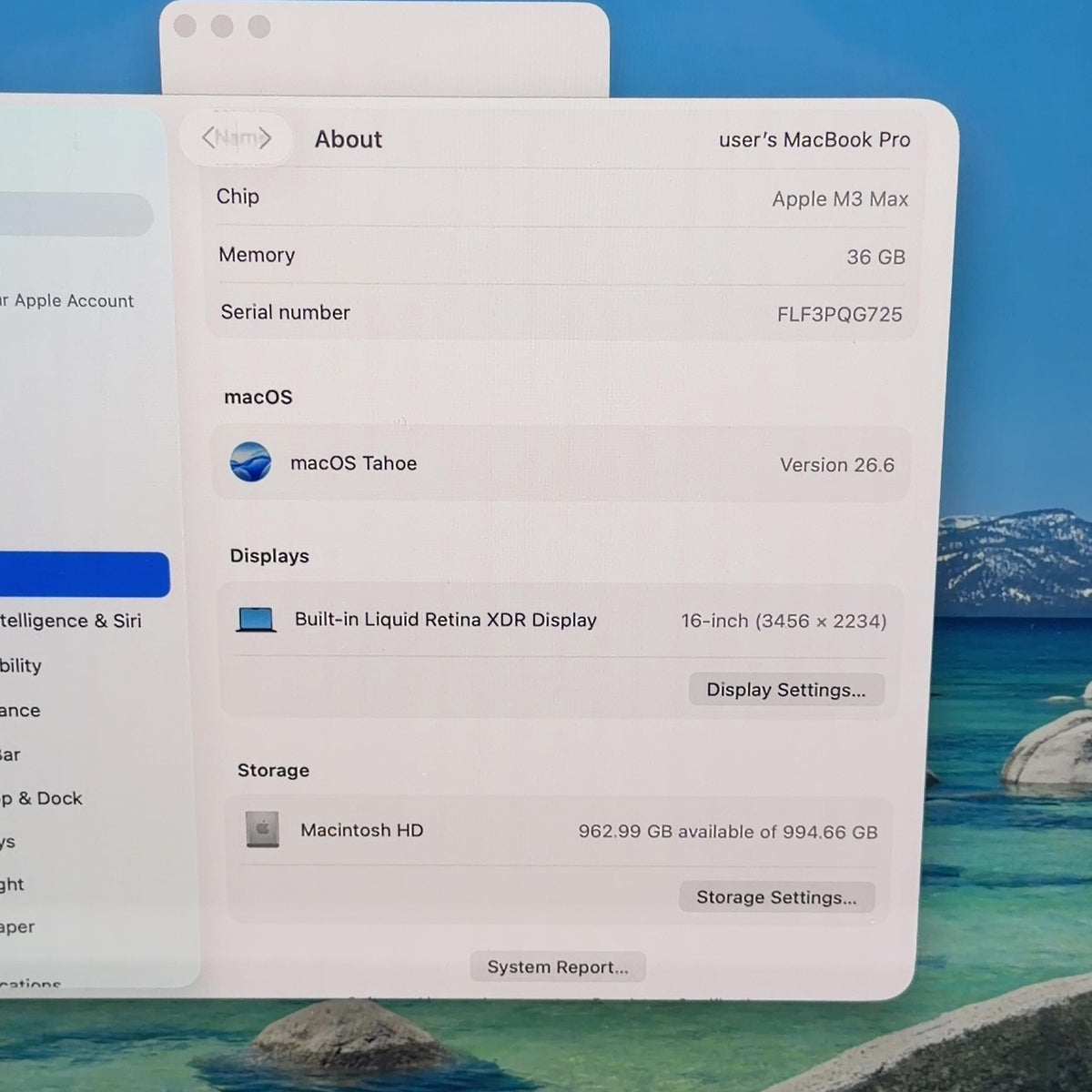Viewport: 1092px width, 1092px height.
Task: Open the Desktop & Dock sidebar item
Action: click(x=41, y=798)
